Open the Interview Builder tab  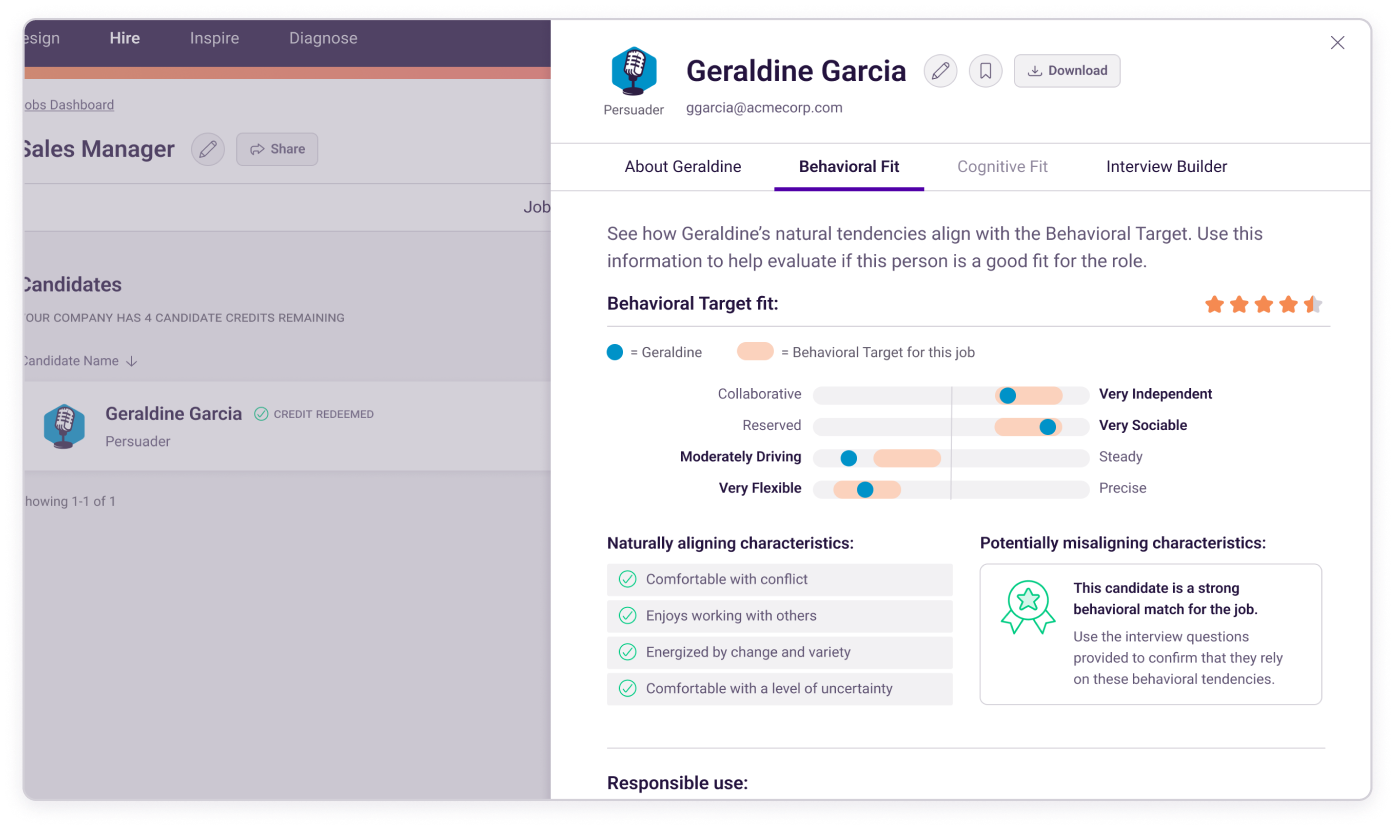coord(1167,167)
